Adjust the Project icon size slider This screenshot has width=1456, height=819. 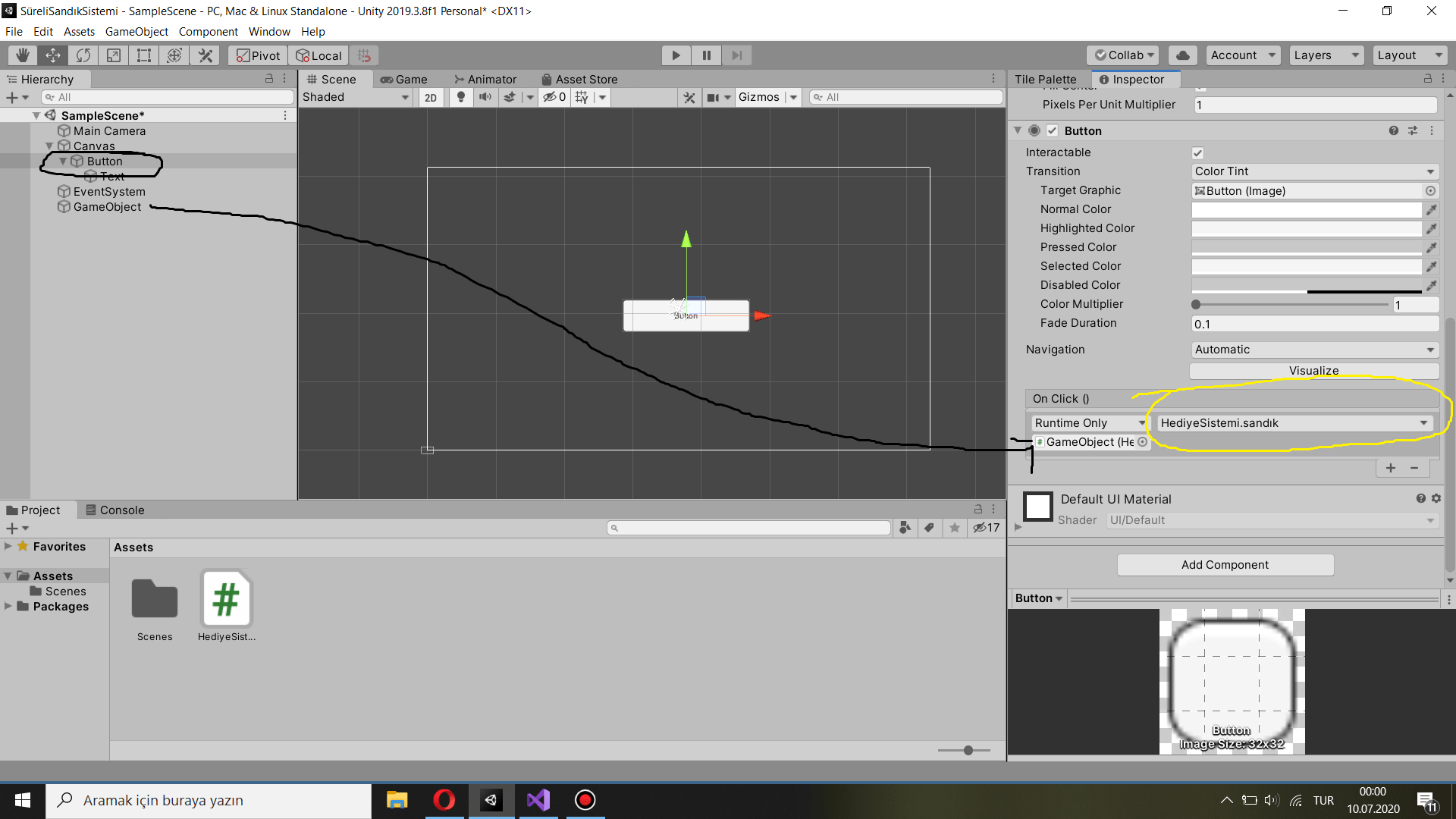(x=964, y=750)
